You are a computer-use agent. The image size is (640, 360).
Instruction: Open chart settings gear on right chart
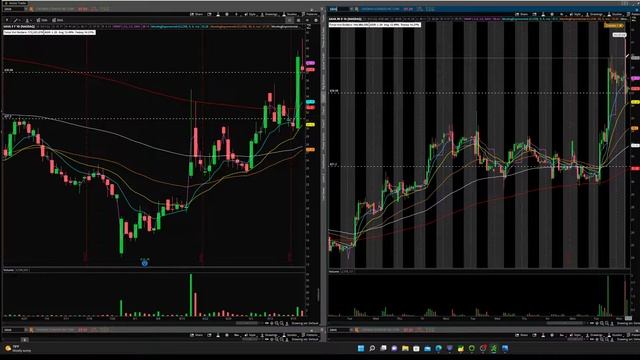pyautogui.click(x=552, y=14)
